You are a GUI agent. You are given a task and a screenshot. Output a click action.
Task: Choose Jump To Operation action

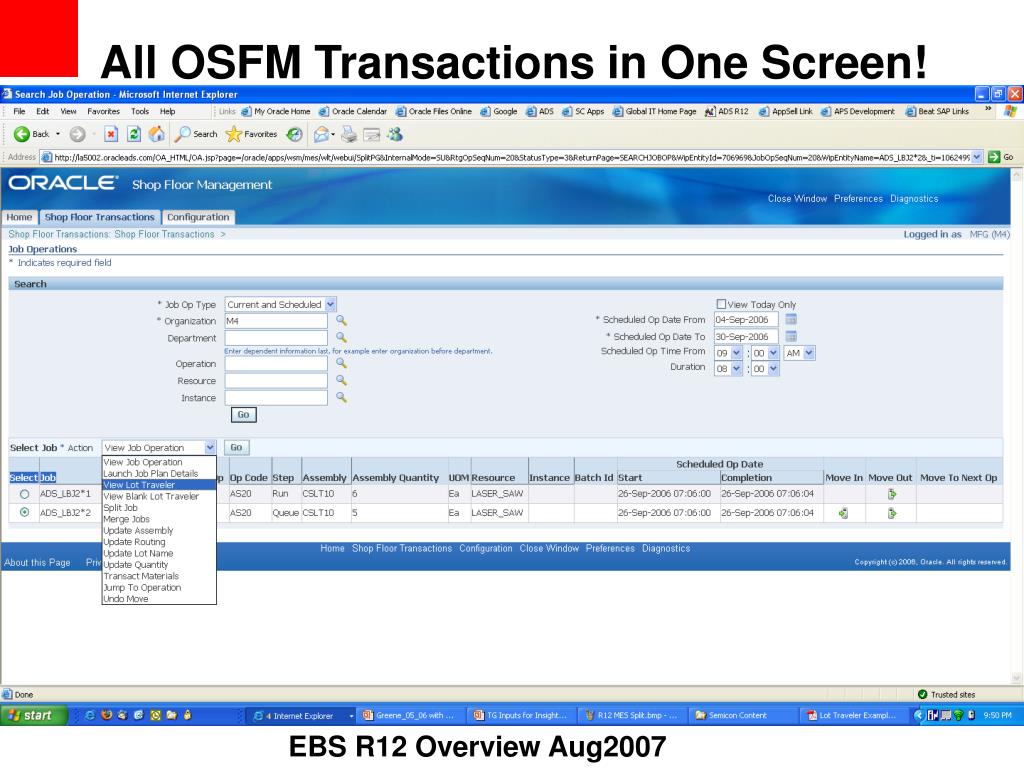coord(159,588)
